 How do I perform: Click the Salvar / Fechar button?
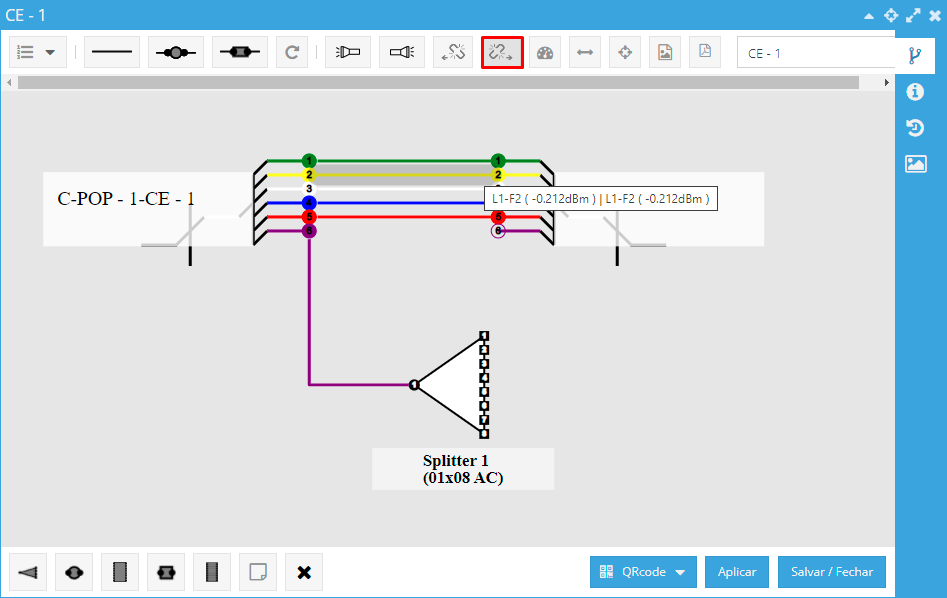[x=832, y=572]
